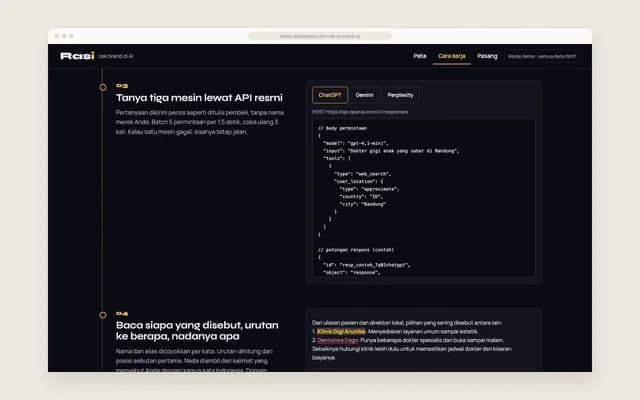The height and width of the screenshot is (400, 640).
Task: Click the sentence "Sebaiknya hubungi klinik lebih dulu"
Action: pos(411,353)
